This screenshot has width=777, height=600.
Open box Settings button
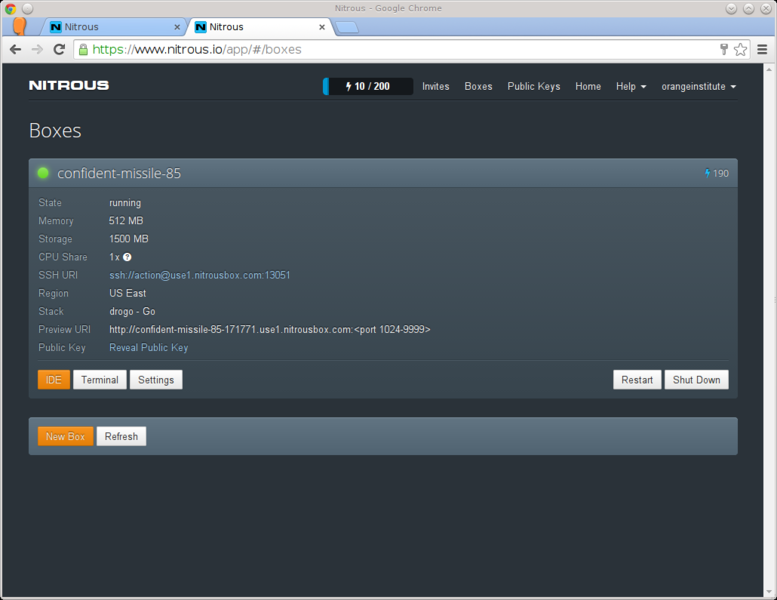click(x=156, y=380)
